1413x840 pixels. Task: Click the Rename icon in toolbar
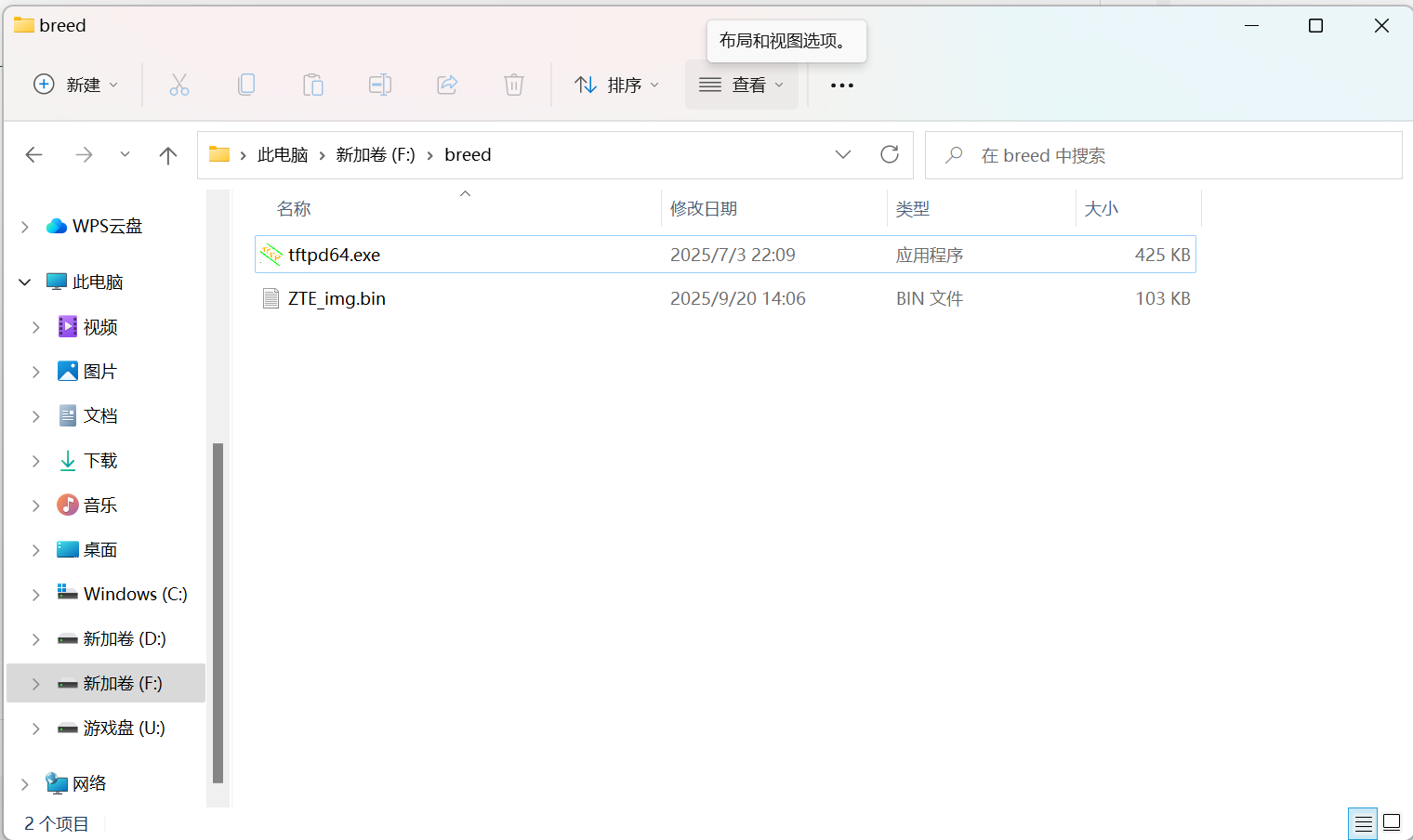coord(380,85)
